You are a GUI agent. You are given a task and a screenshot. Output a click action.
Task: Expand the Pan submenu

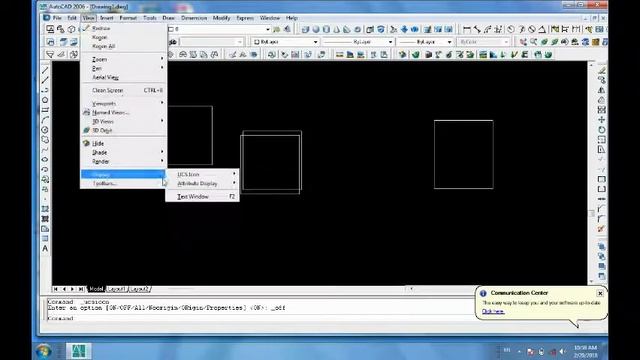(x=123, y=68)
